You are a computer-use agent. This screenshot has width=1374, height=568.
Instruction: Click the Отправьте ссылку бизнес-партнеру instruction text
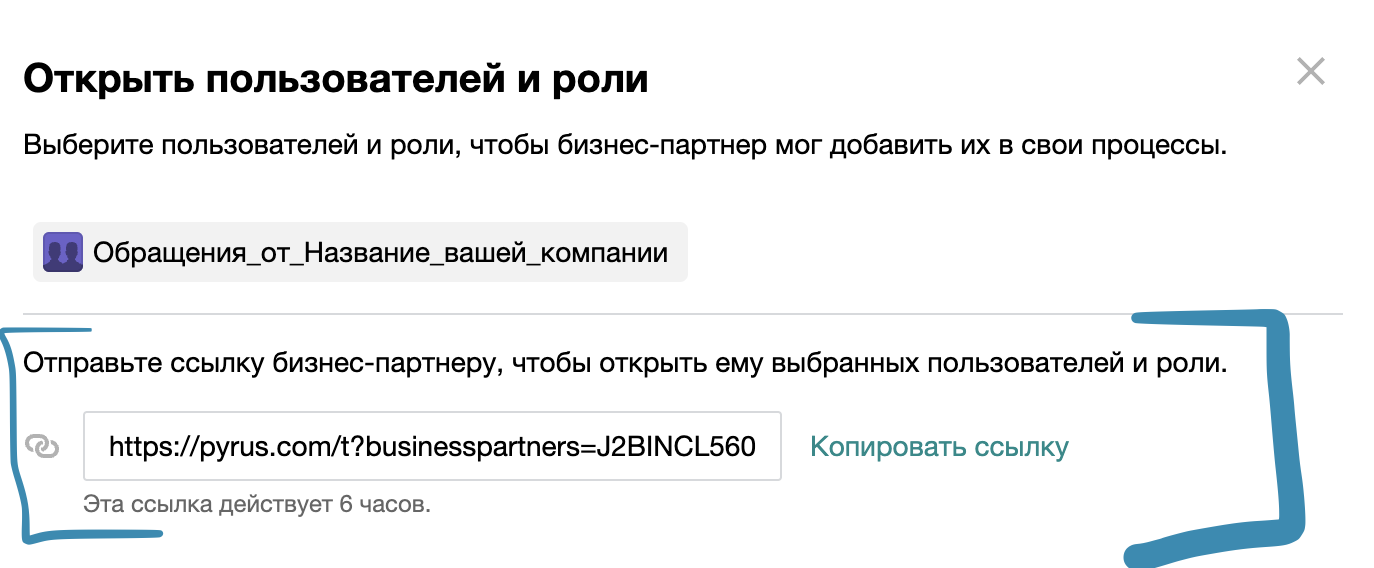[x=624, y=364]
